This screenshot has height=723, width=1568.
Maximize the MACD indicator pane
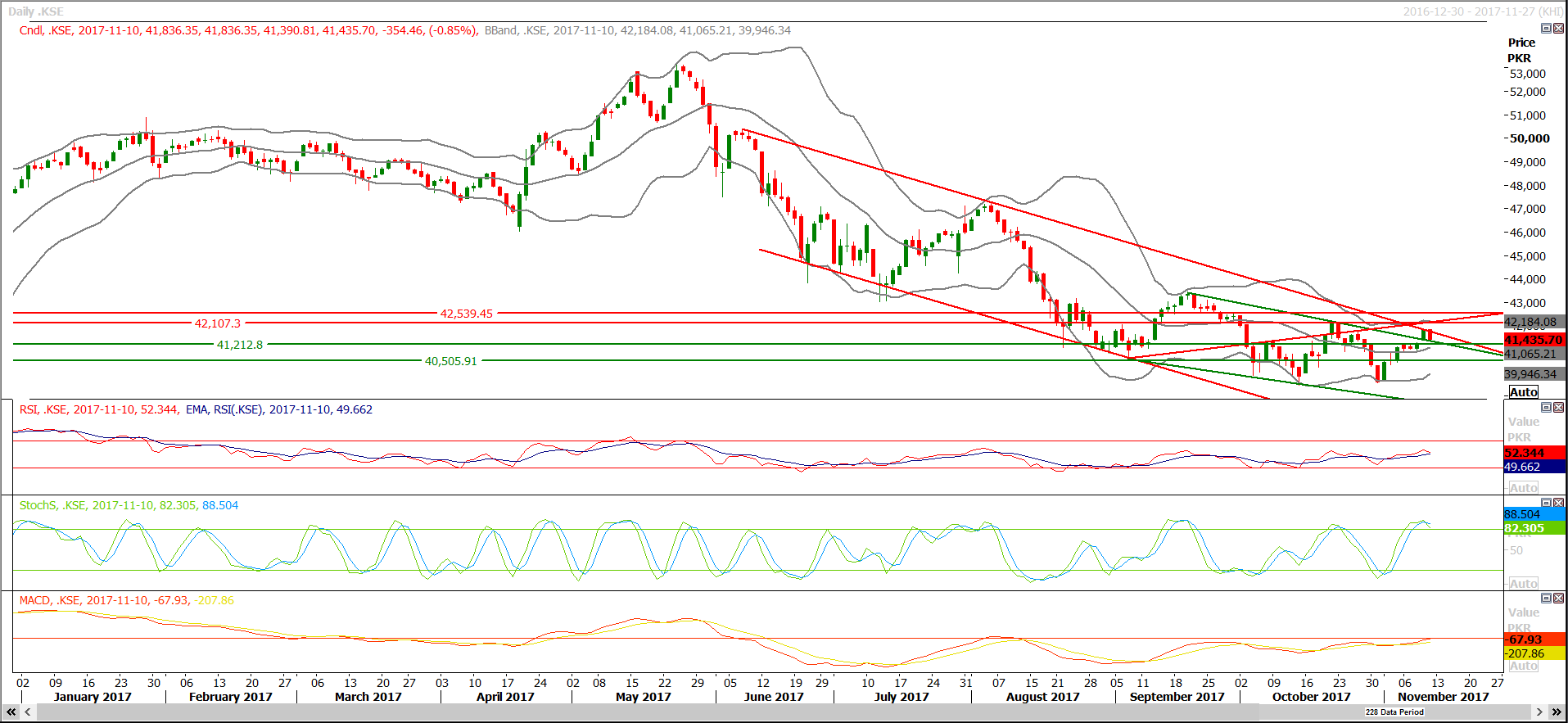pyautogui.click(x=1546, y=599)
